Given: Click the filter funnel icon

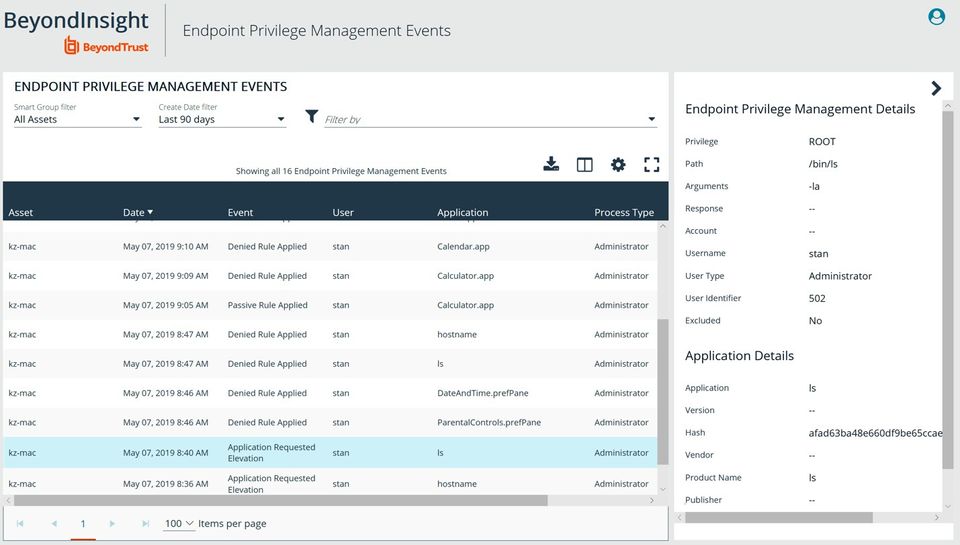Looking at the screenshot, I should (312, 117).
